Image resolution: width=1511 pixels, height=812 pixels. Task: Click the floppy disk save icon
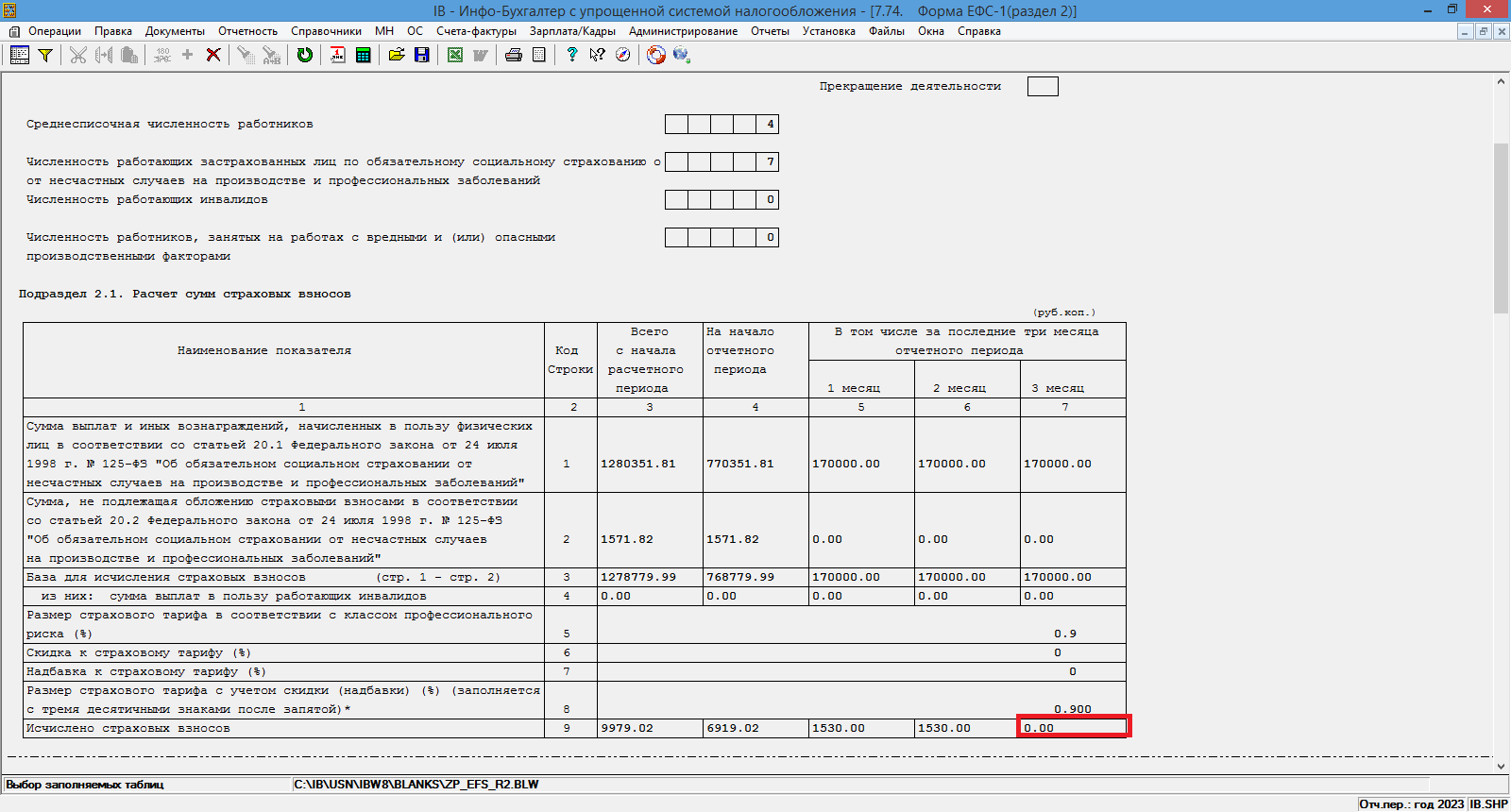422,55
